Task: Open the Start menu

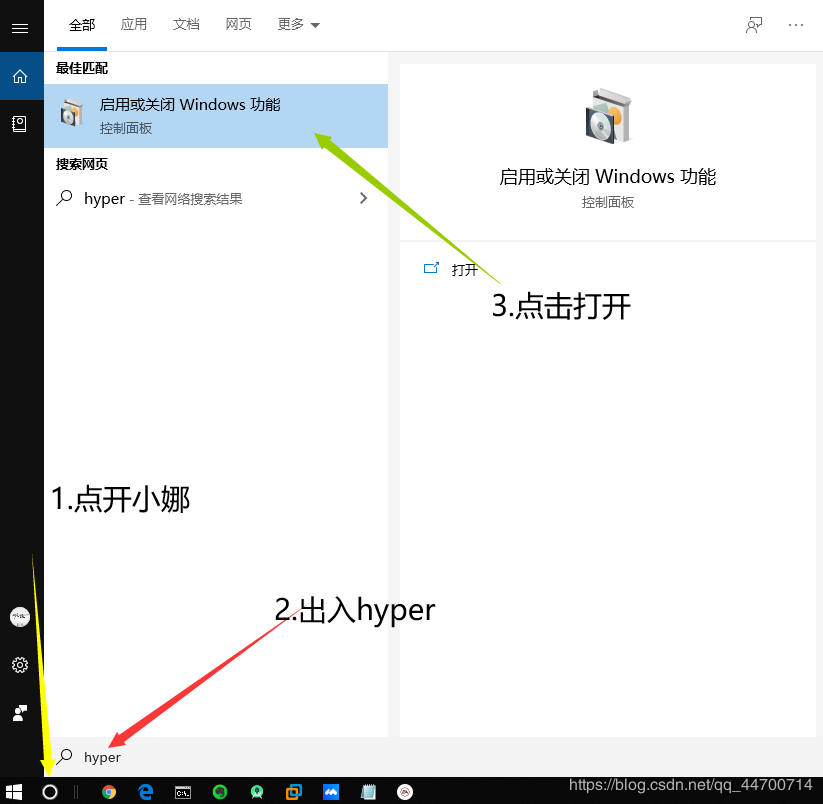Action: (15, 791)
